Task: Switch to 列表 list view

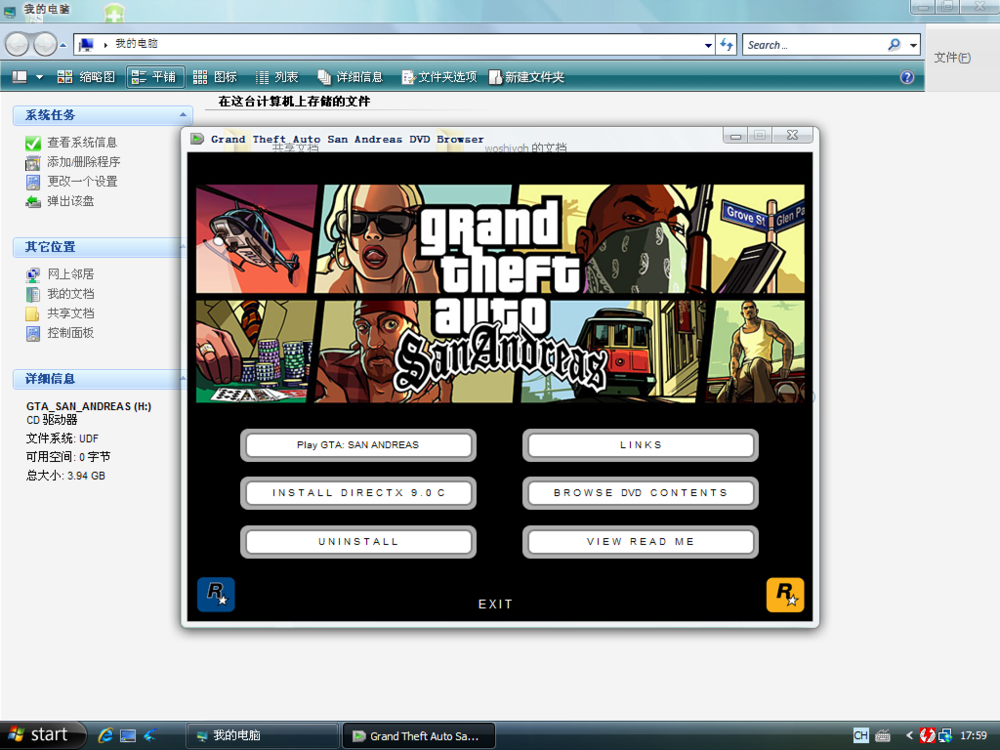Action: [277, 77]
